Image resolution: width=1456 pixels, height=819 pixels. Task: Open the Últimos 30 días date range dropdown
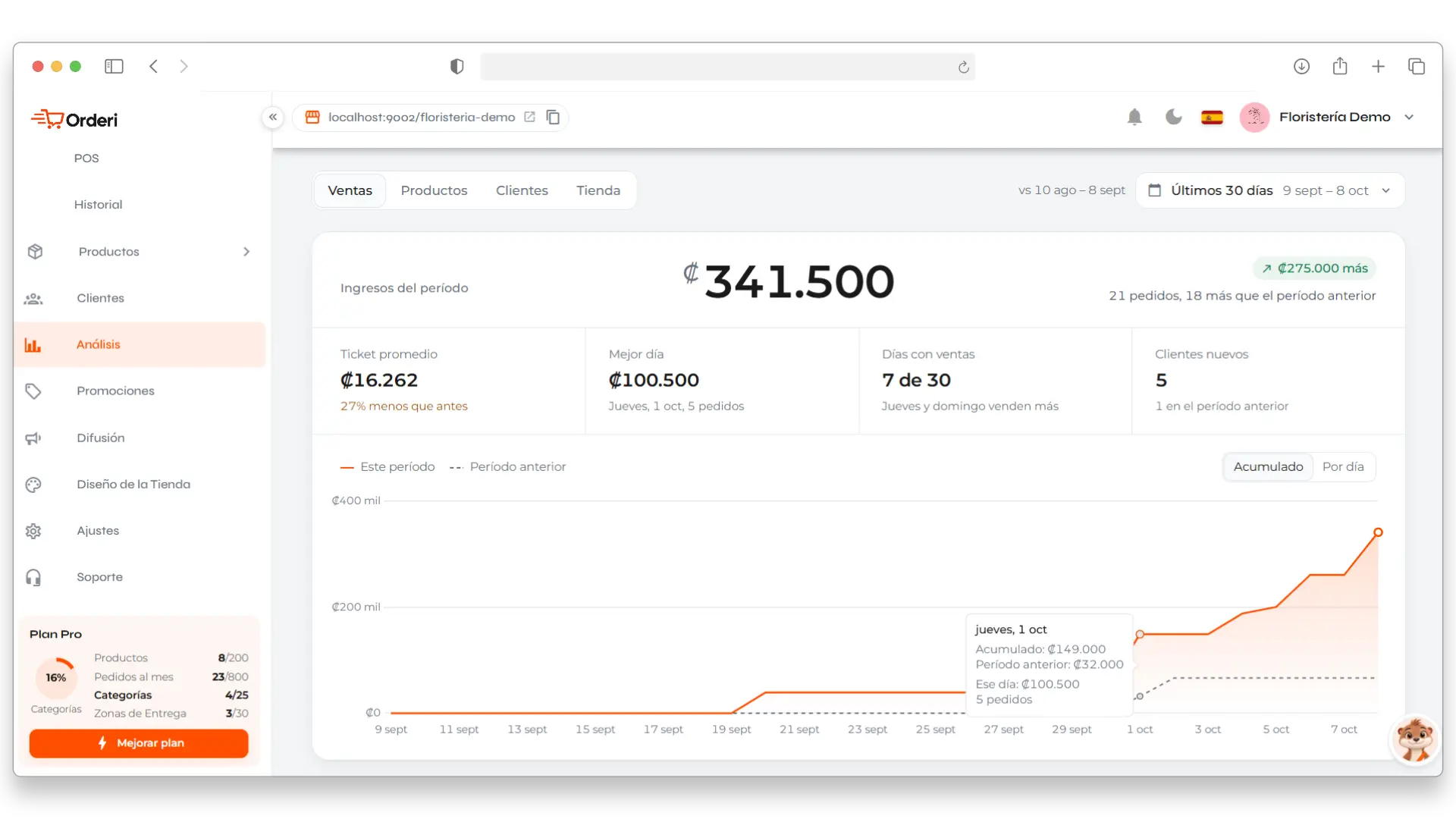click(x=1270, y=190)
